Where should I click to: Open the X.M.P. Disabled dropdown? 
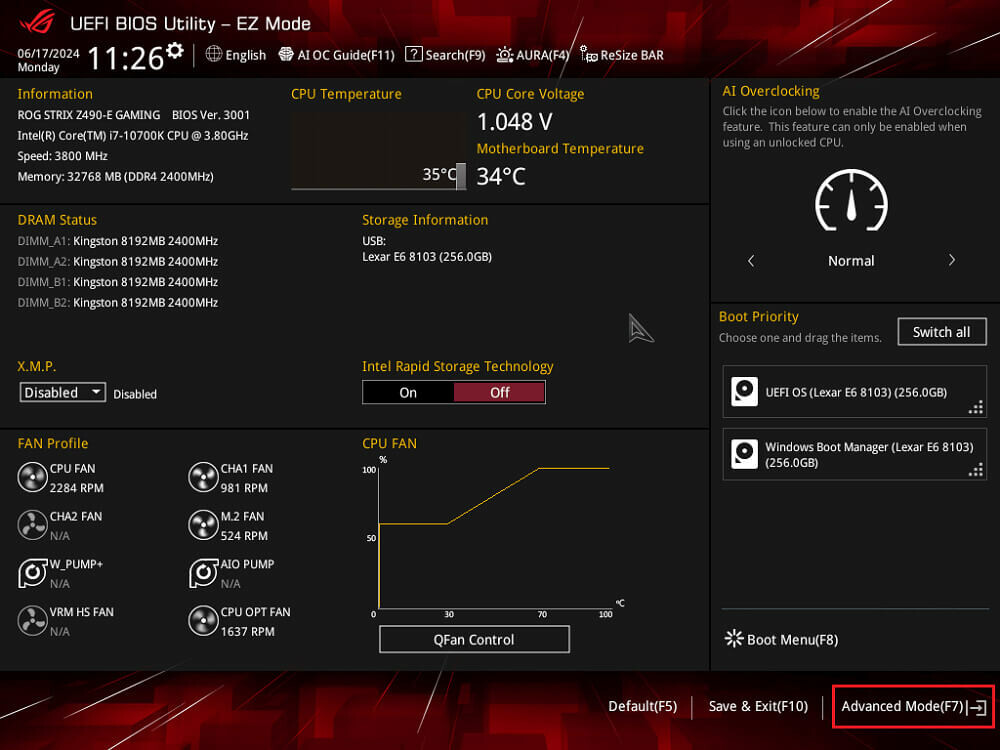pos(62,392)
